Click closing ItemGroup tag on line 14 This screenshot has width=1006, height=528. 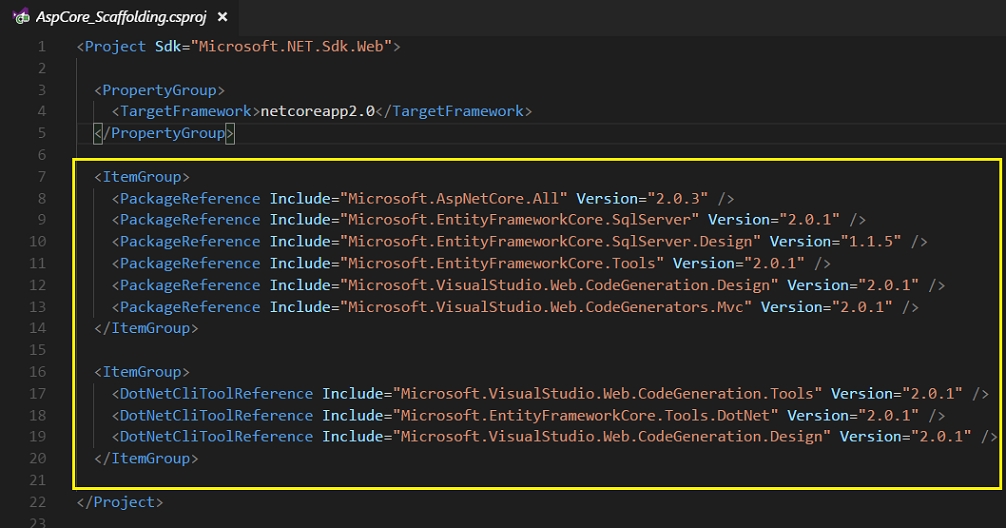[x=146, y=328]
